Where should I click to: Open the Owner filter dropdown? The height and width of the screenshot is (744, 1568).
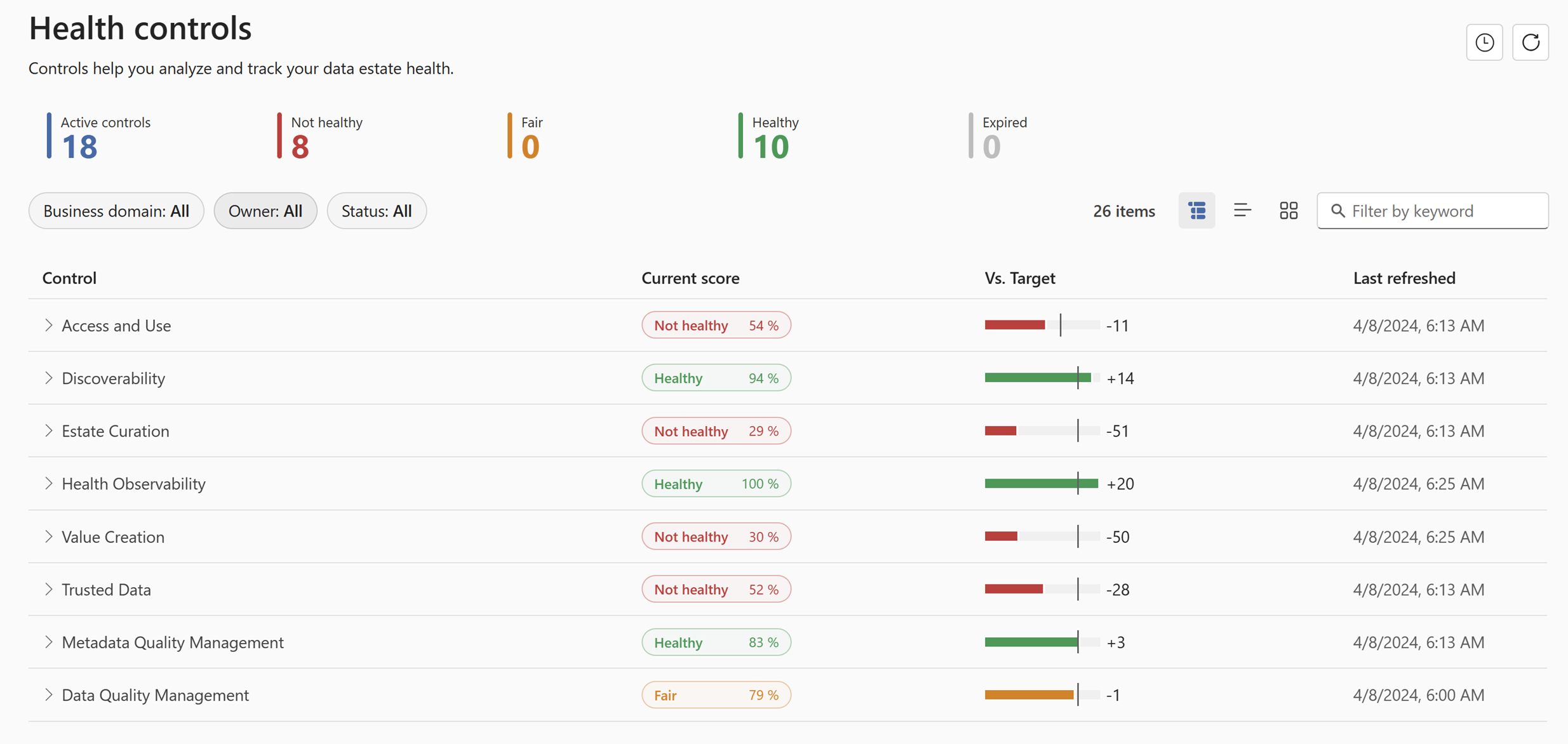tap(265, 211)
